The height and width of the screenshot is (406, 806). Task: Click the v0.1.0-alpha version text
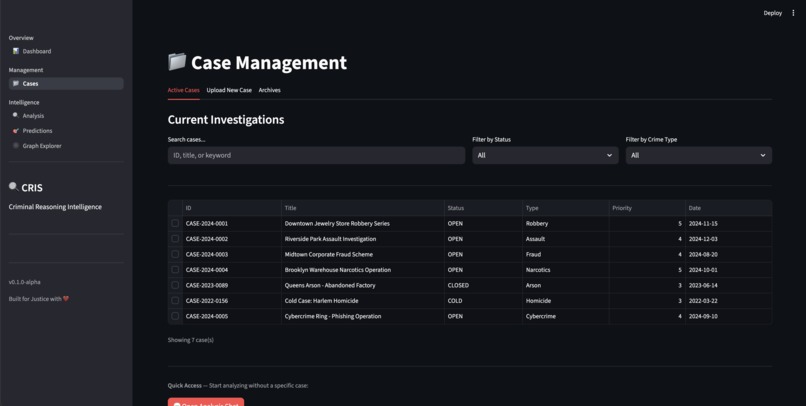coord(24,282)
